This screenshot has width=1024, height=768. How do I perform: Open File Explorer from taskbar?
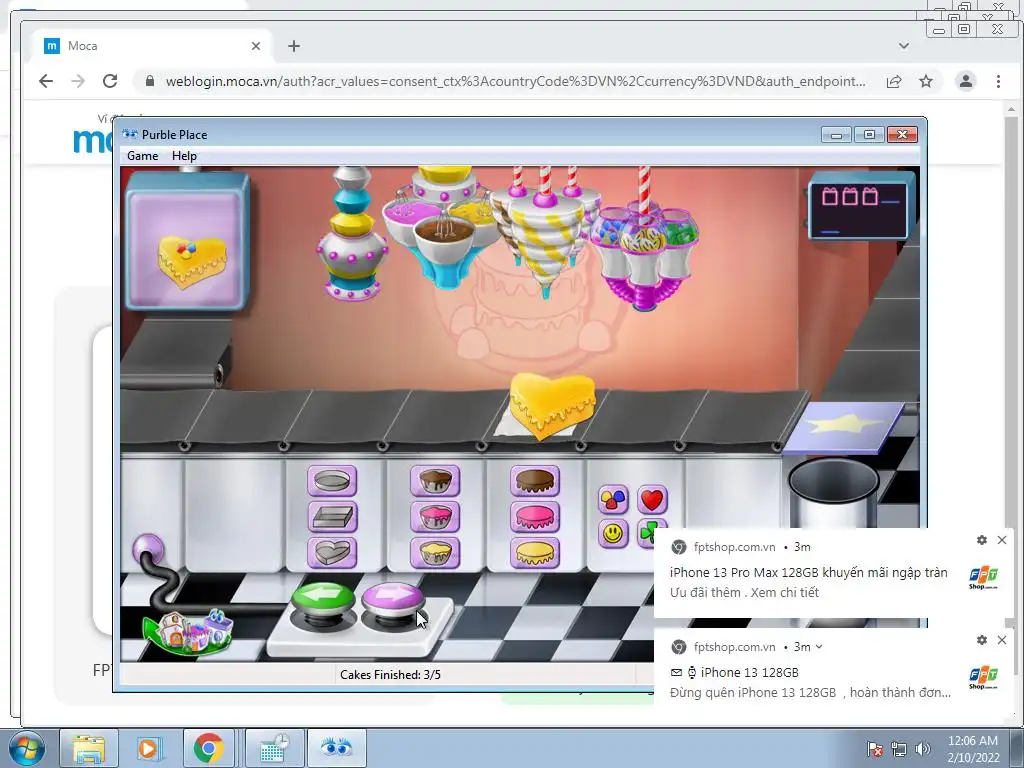89,748
